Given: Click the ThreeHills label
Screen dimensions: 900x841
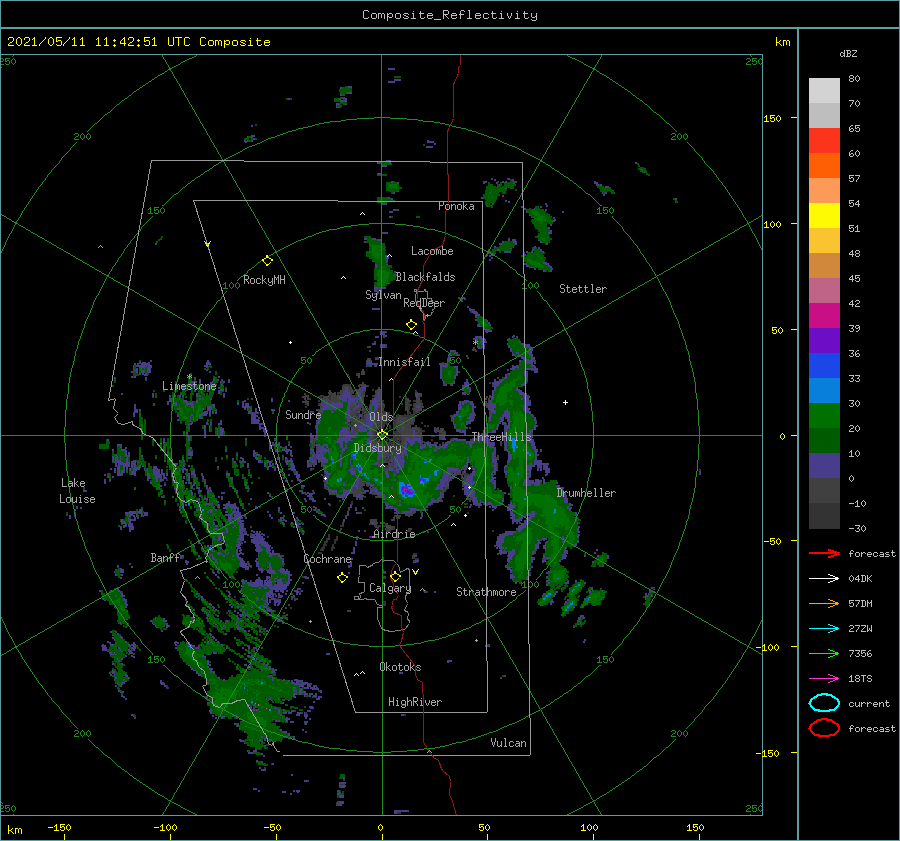Looking at the screenshot, I should tap(502, 437).
